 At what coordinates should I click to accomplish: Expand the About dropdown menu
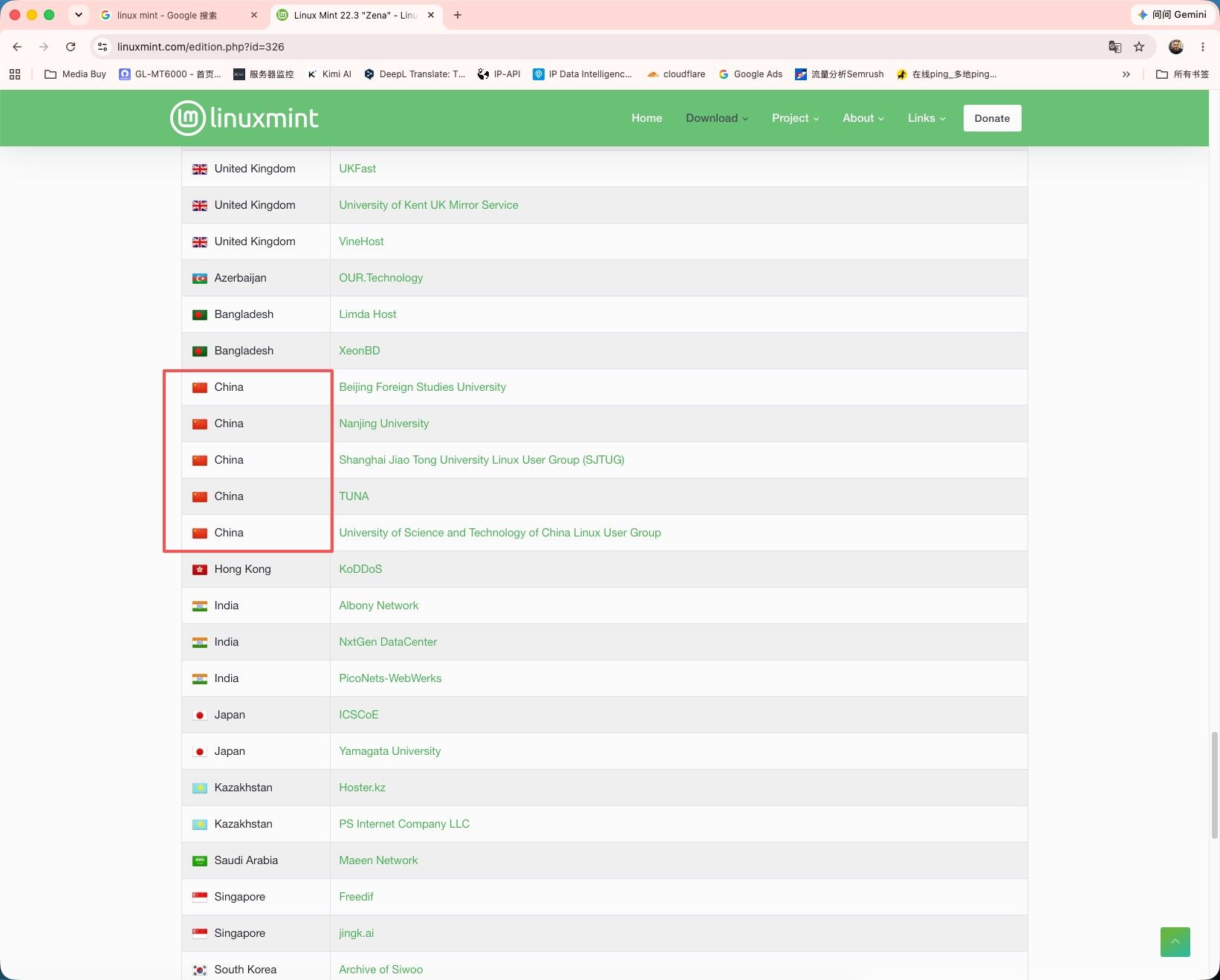coord(863,118)
